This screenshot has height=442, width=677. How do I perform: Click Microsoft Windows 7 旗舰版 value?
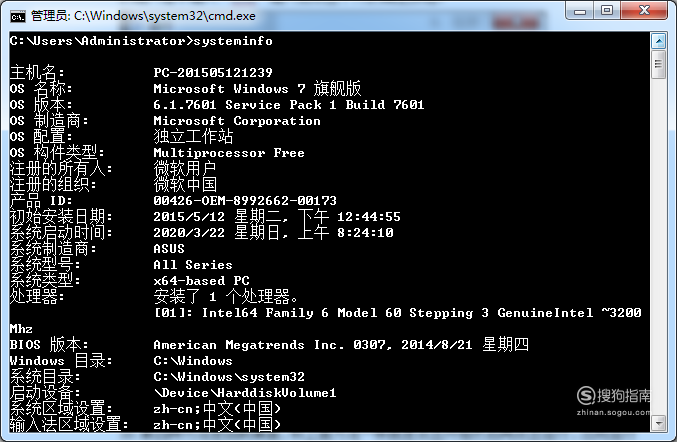[x=257, y=88]
